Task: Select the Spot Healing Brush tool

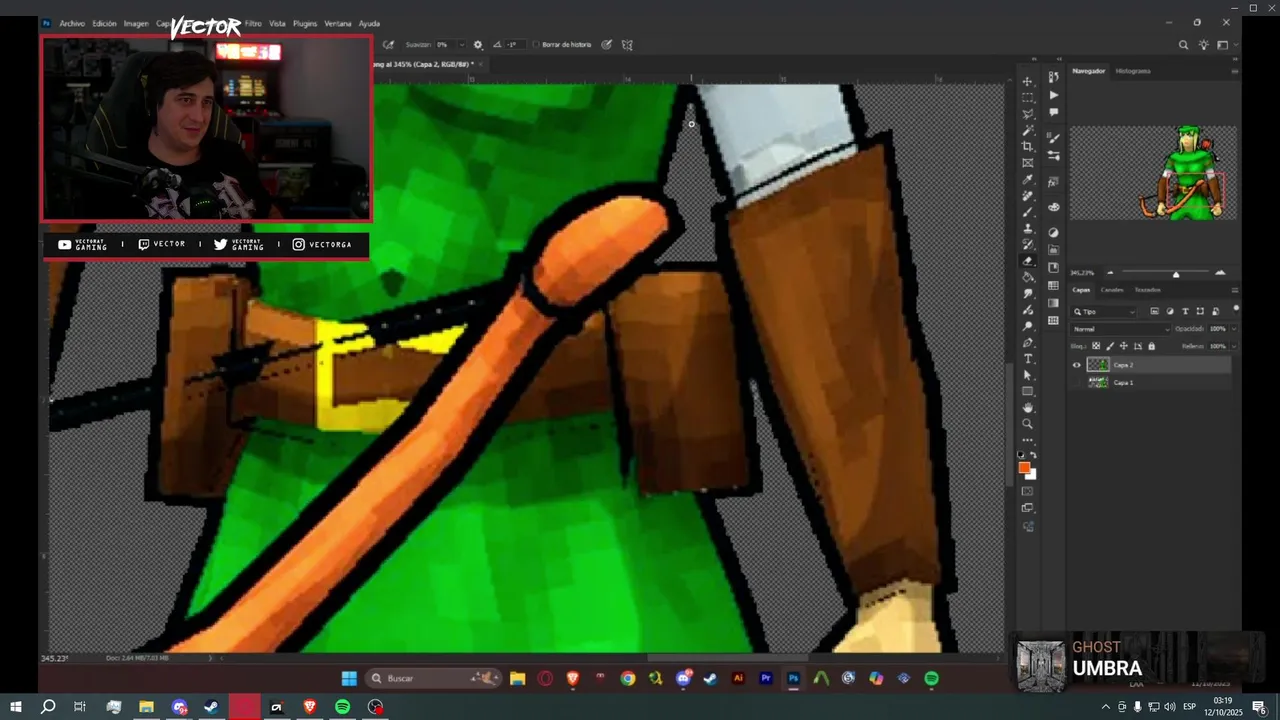Action: tap(1027, 195)
